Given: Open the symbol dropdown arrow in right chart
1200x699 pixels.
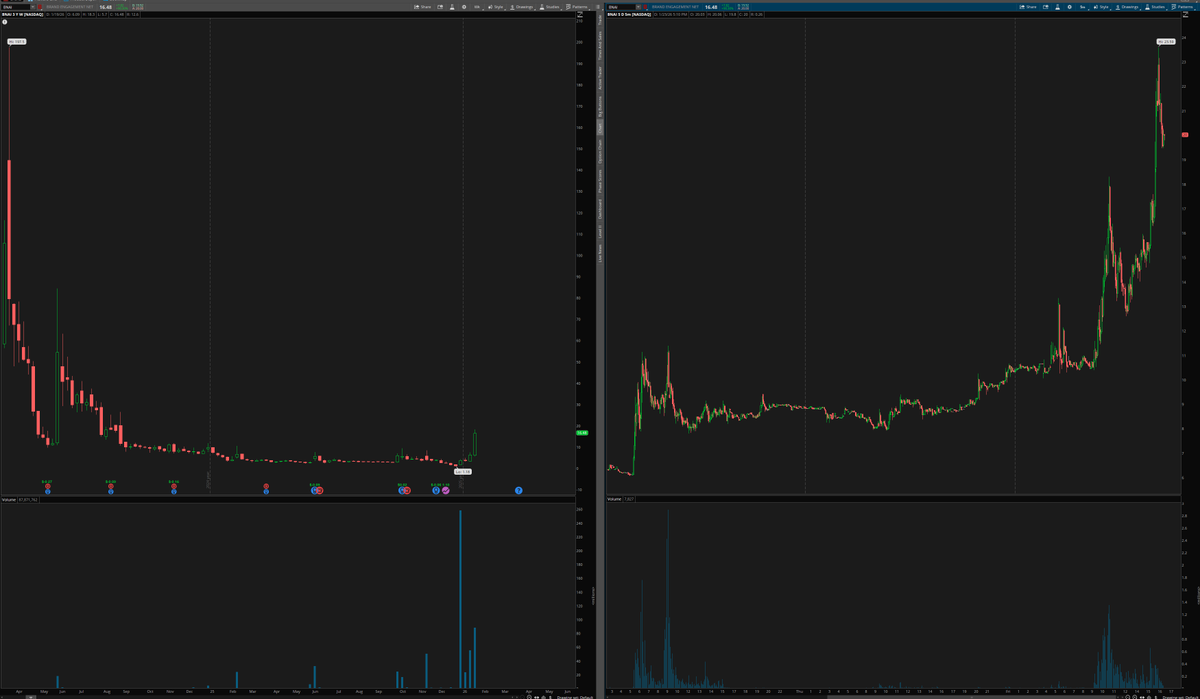Looking at the screenshot, I should (x=638, y=7).
